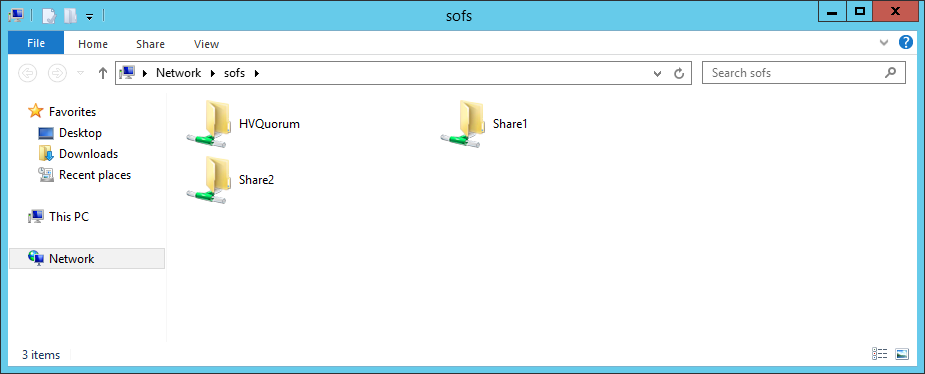This screenshot has height=374, width=925.
Task: Click the search magnifier icon
Action: [891, 73]
